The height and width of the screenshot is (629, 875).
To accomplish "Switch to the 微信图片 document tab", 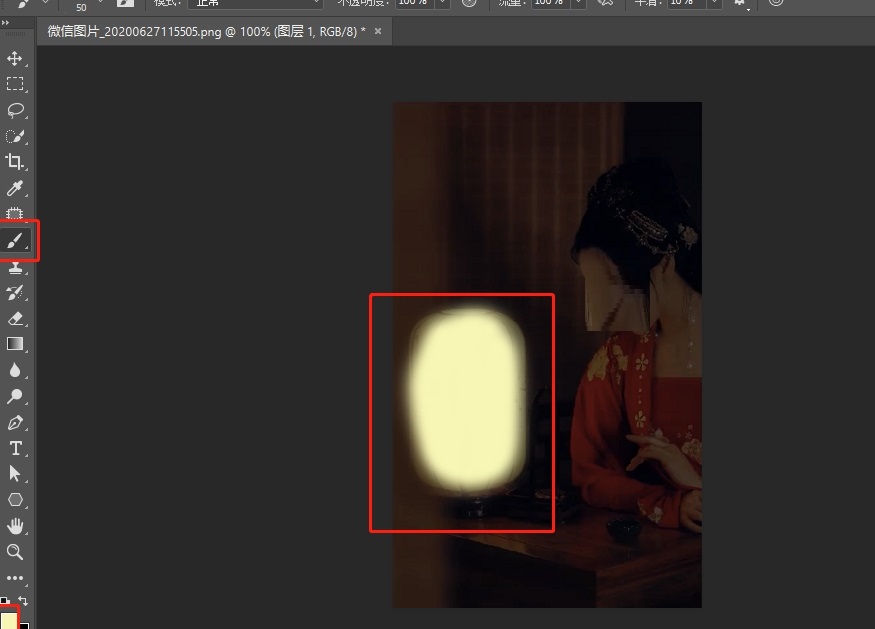I will [x=200, y=31].
